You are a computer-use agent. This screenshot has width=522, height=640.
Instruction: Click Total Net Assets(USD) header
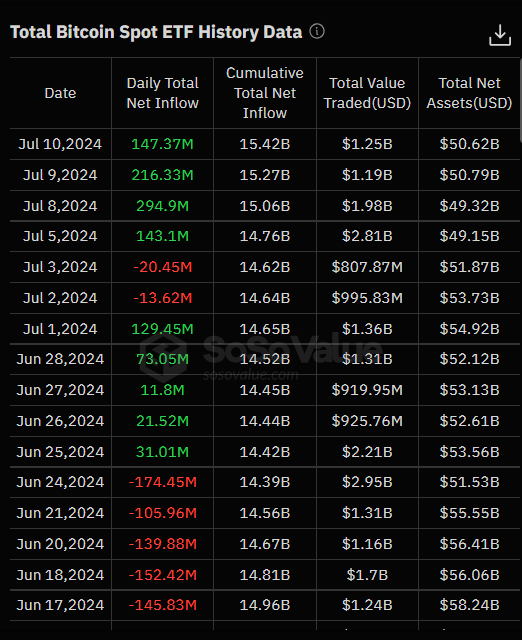tap(469, 93)
